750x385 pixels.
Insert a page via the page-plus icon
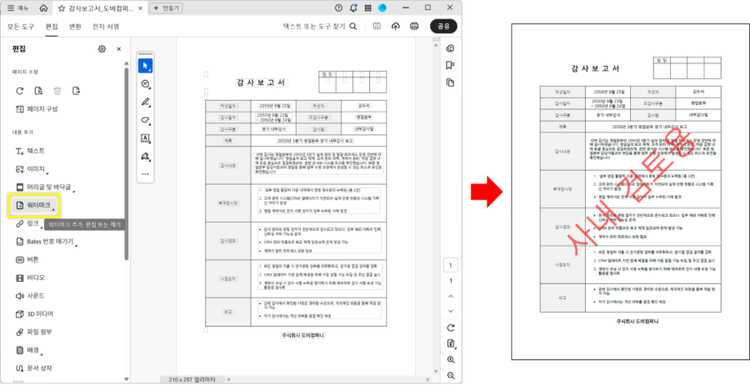coord(39,91)
